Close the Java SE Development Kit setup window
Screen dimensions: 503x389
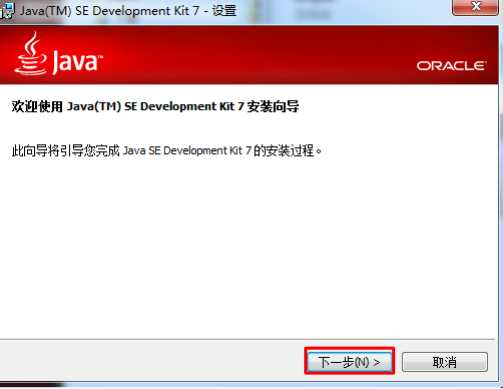(476, 7)
